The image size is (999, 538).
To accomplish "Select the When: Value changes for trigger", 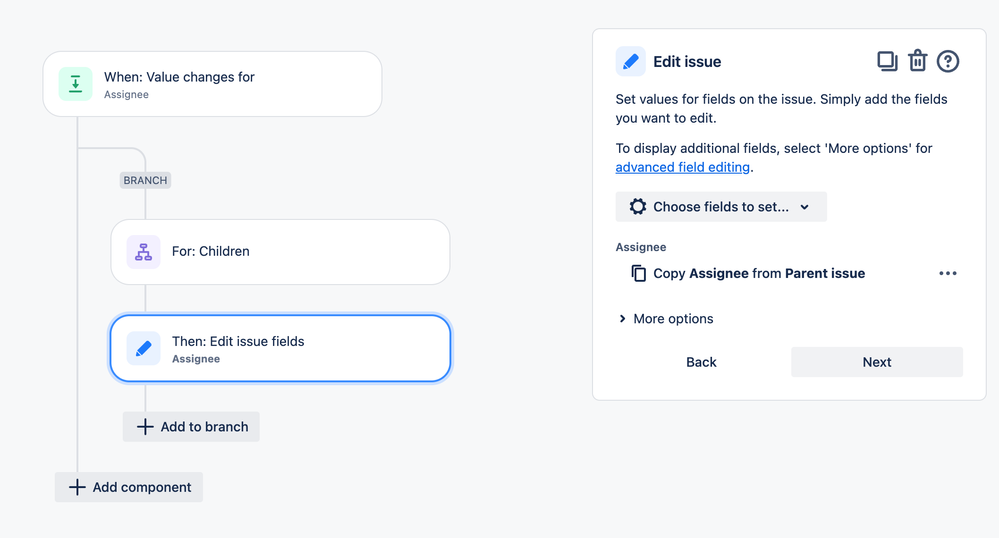I will pos(230,84).
